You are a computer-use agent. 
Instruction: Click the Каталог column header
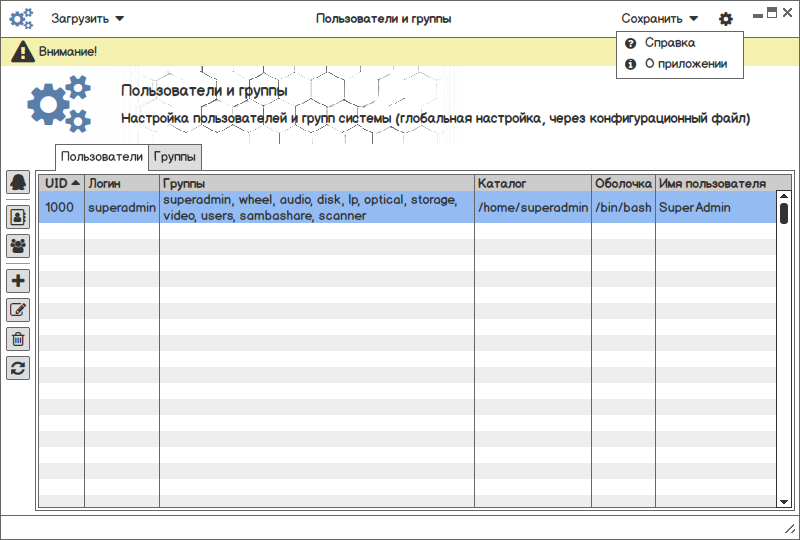pyautogui.click(x=532, y=184)
